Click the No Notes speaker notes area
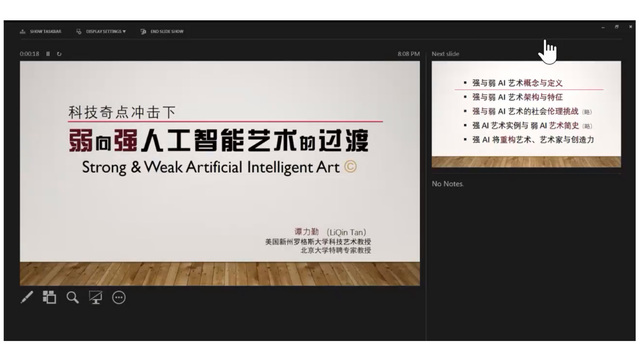This screenshot has width=640, height=360. [526, 257]
